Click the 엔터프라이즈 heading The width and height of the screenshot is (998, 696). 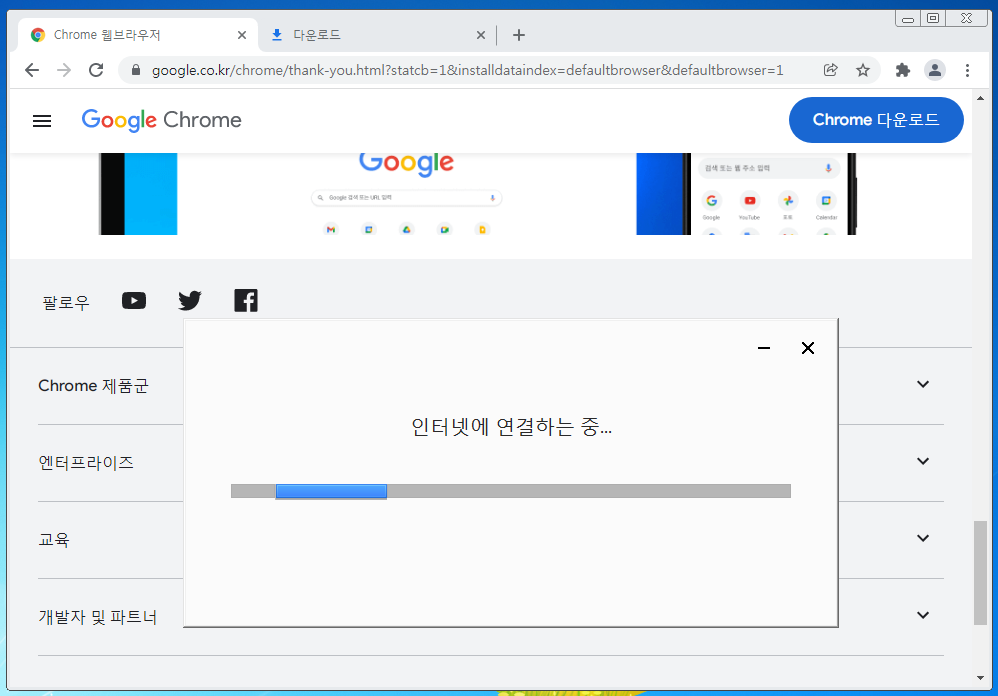(86, 463)
